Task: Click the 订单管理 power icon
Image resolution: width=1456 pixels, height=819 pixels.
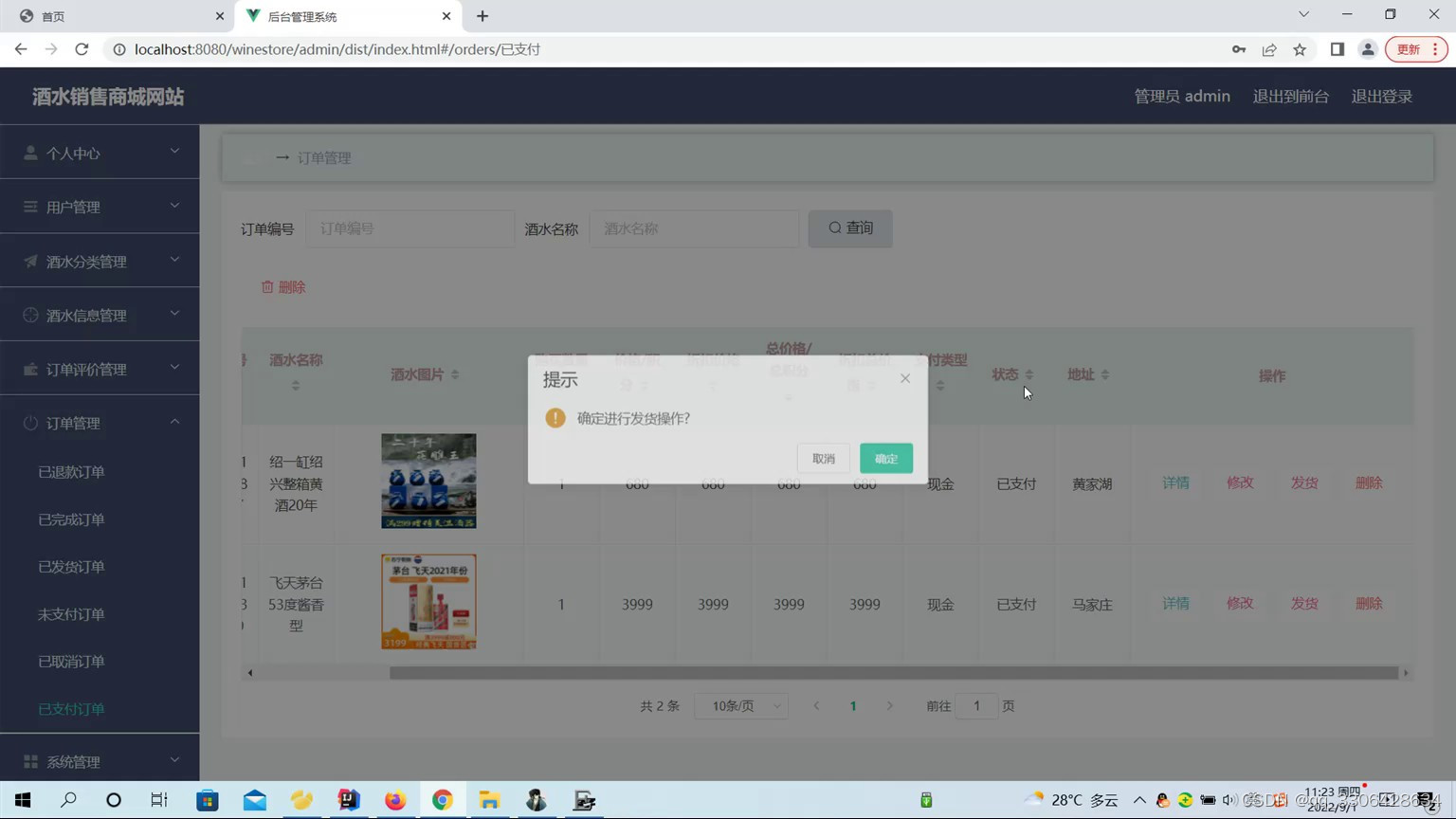Action: [30, 423]
